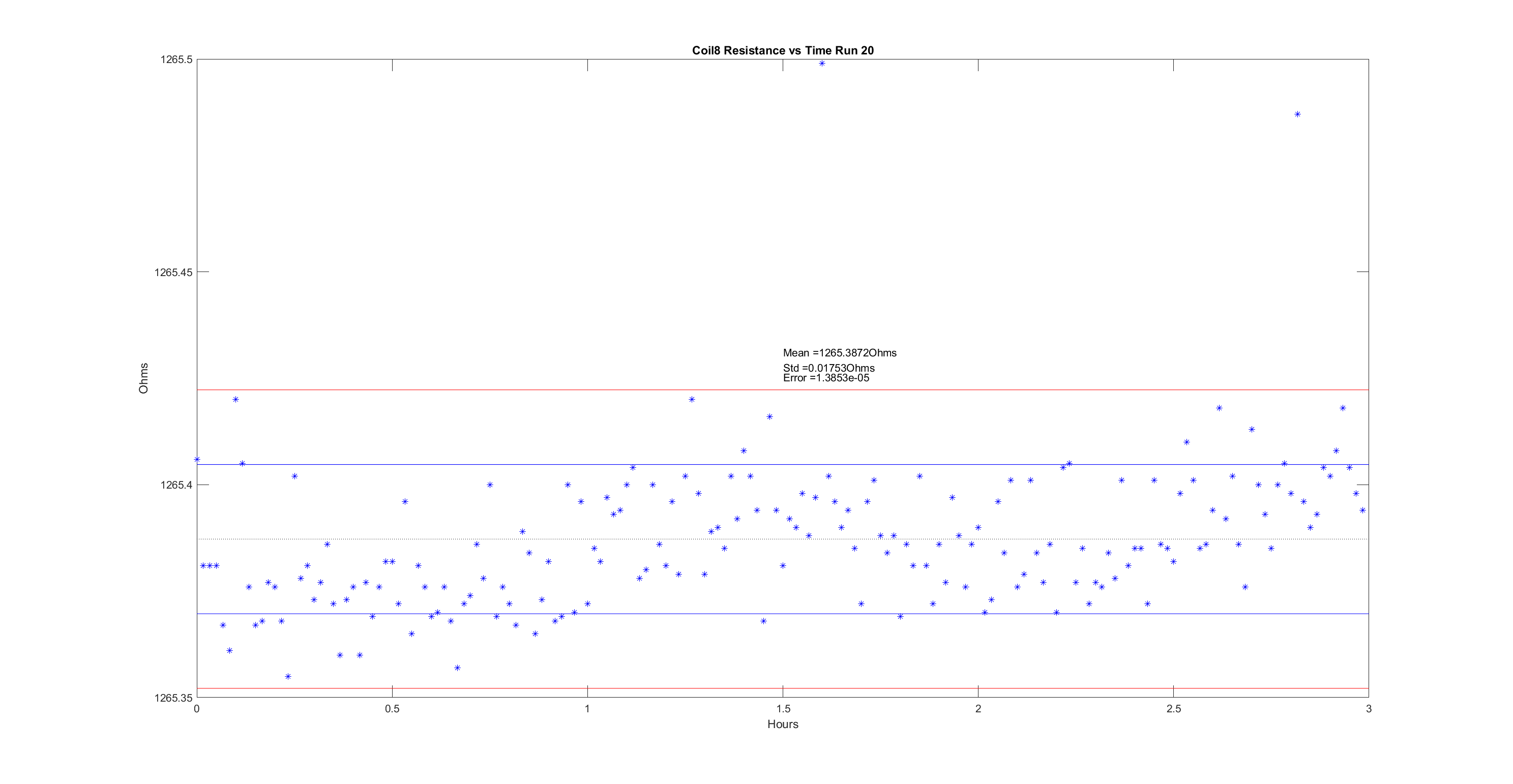Click the 0.5 x-axis tick label

click(x=392, y=709)
